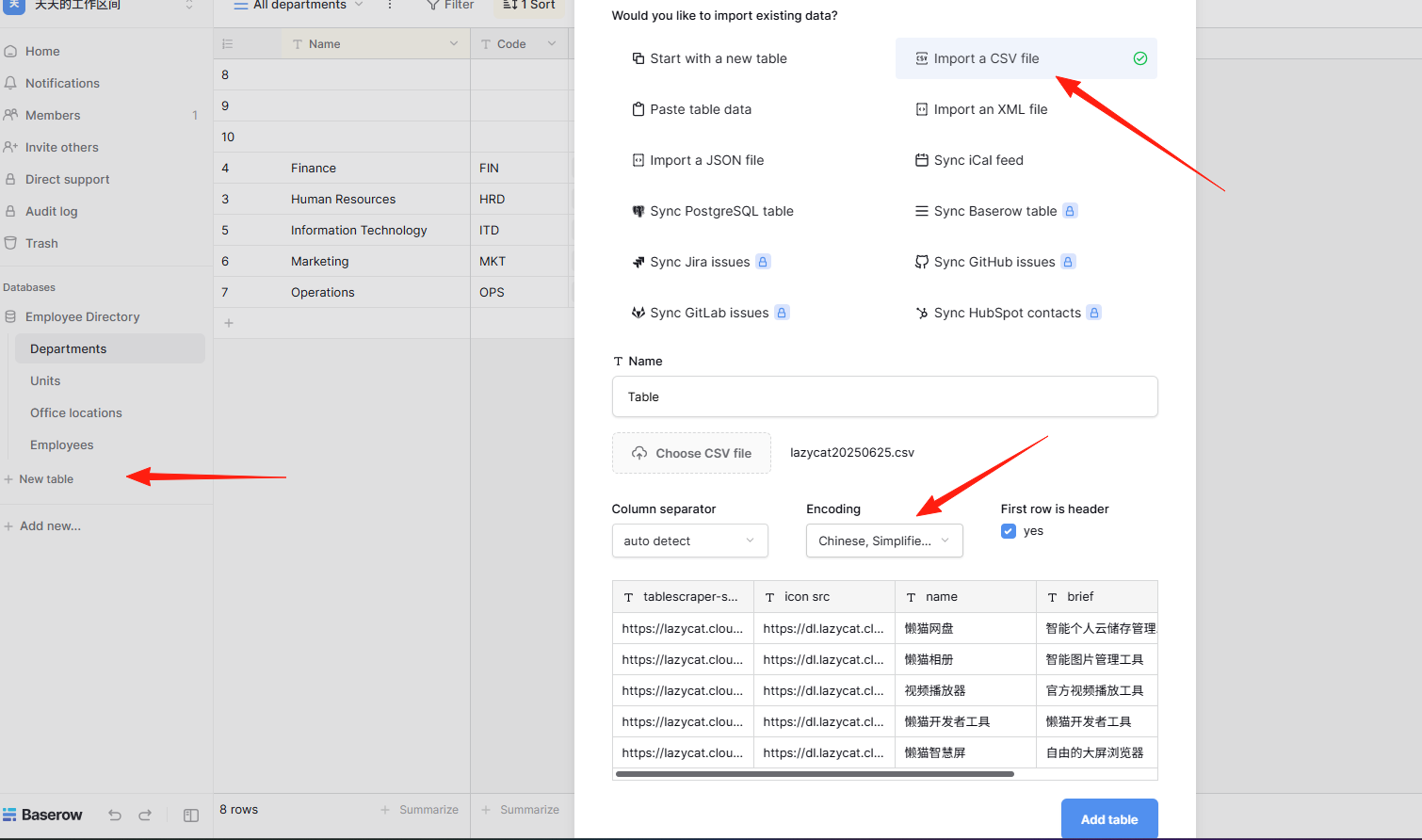The width and height of the screenshot is (1422, 840).
Task: Click the clipboard paste icon
Action: 638,109
